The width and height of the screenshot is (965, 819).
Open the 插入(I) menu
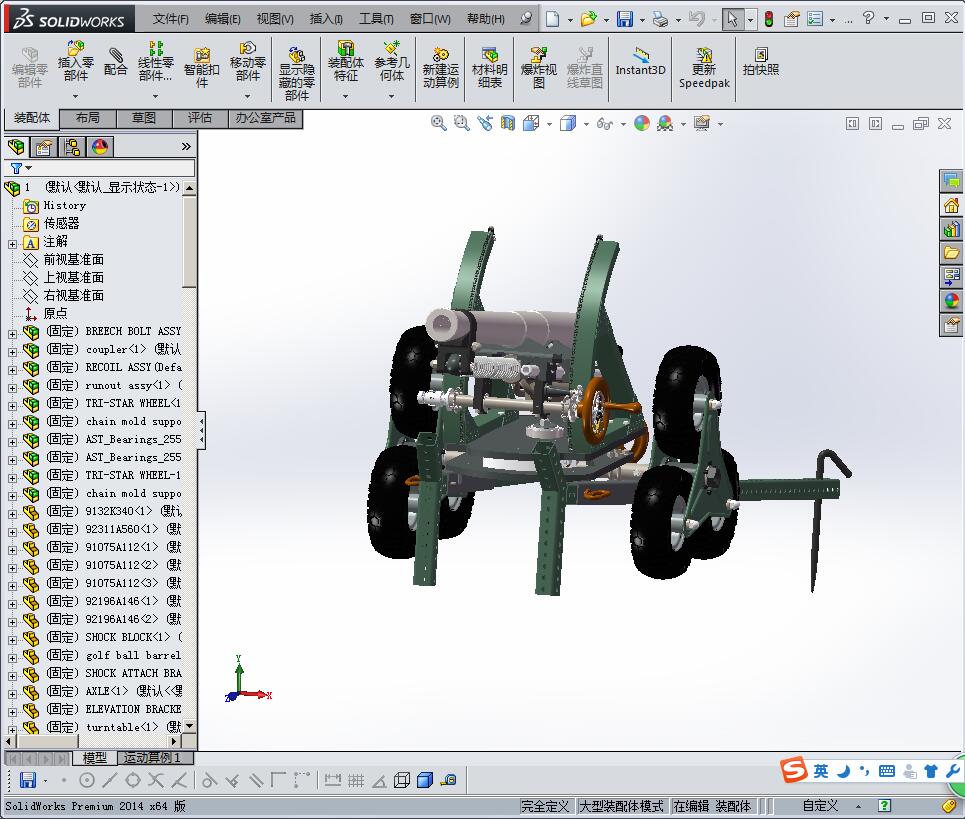point(326,19)
